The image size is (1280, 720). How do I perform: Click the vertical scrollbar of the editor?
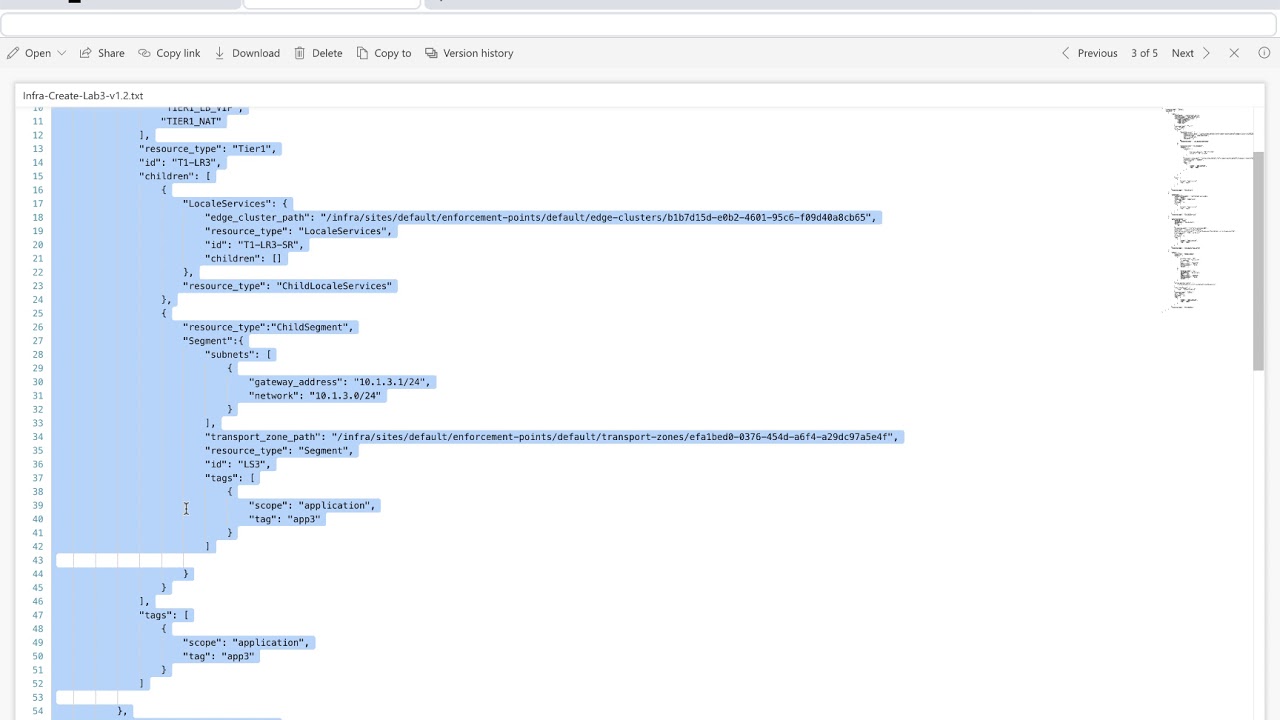coord(1258,260)
